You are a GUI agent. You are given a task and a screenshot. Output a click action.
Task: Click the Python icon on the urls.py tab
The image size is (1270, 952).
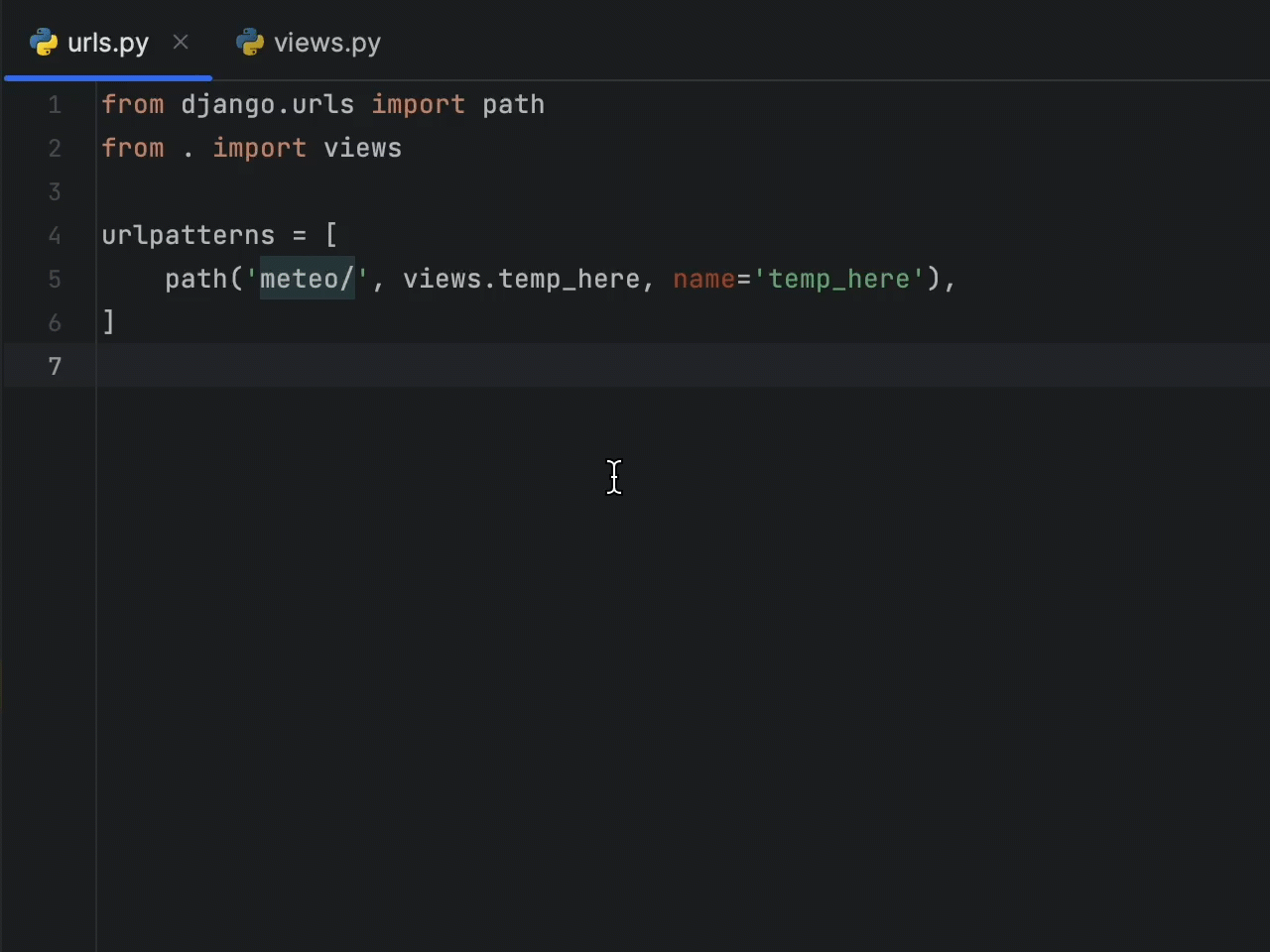point(45,43)
